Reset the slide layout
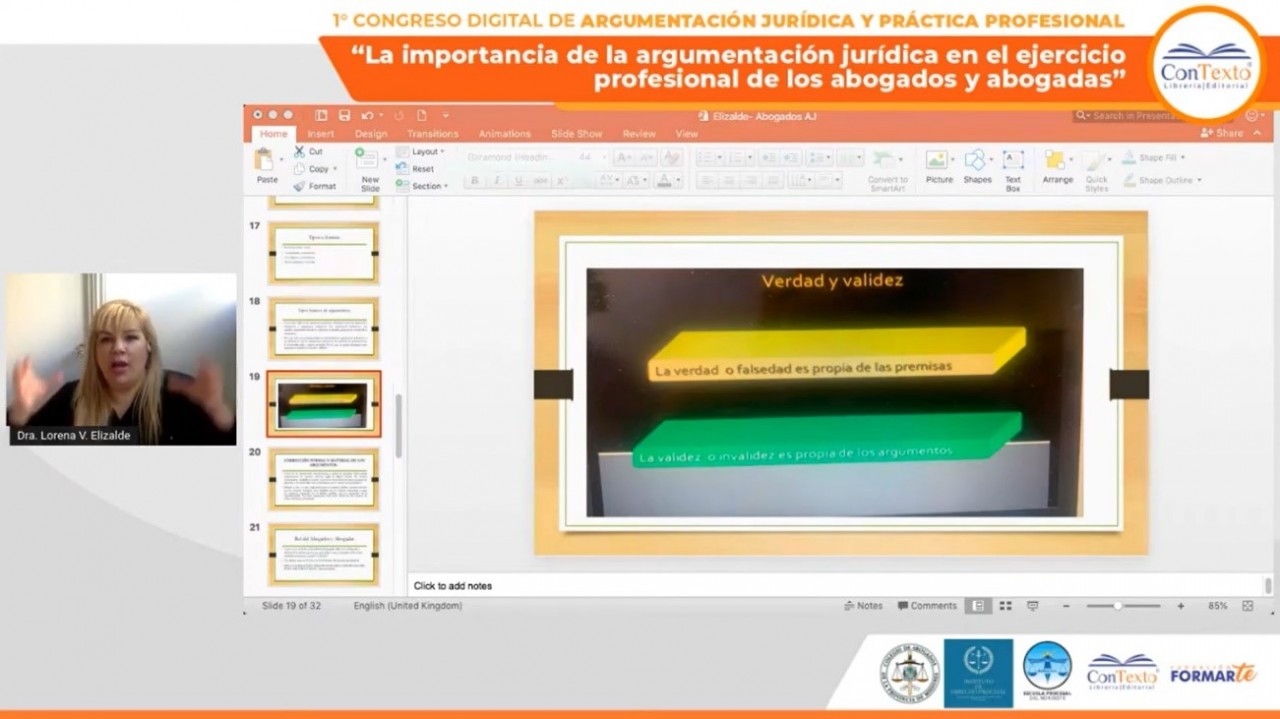The width and height of the screenshot is (1280, 719). click(x=416, y=169)
